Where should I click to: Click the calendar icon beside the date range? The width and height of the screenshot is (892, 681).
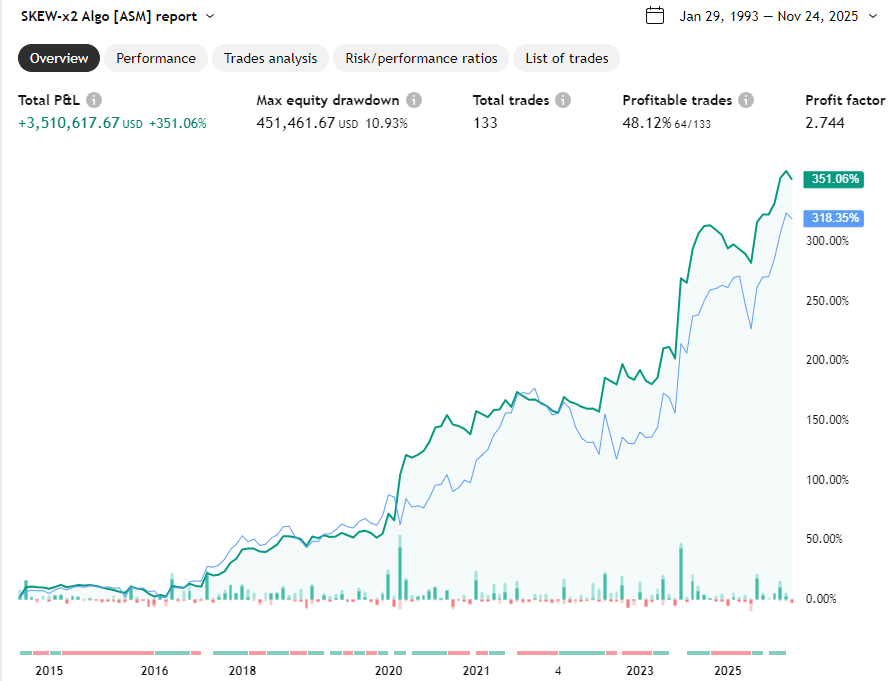(655, 16)
